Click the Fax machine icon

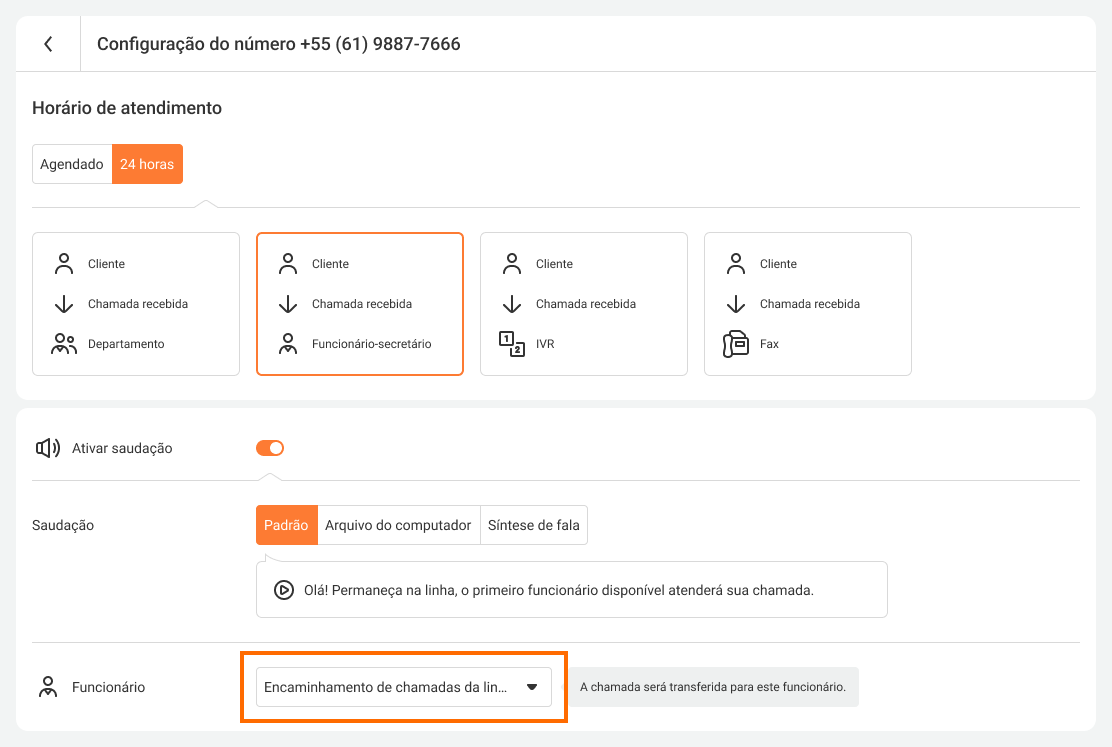(x=736, y=344)
